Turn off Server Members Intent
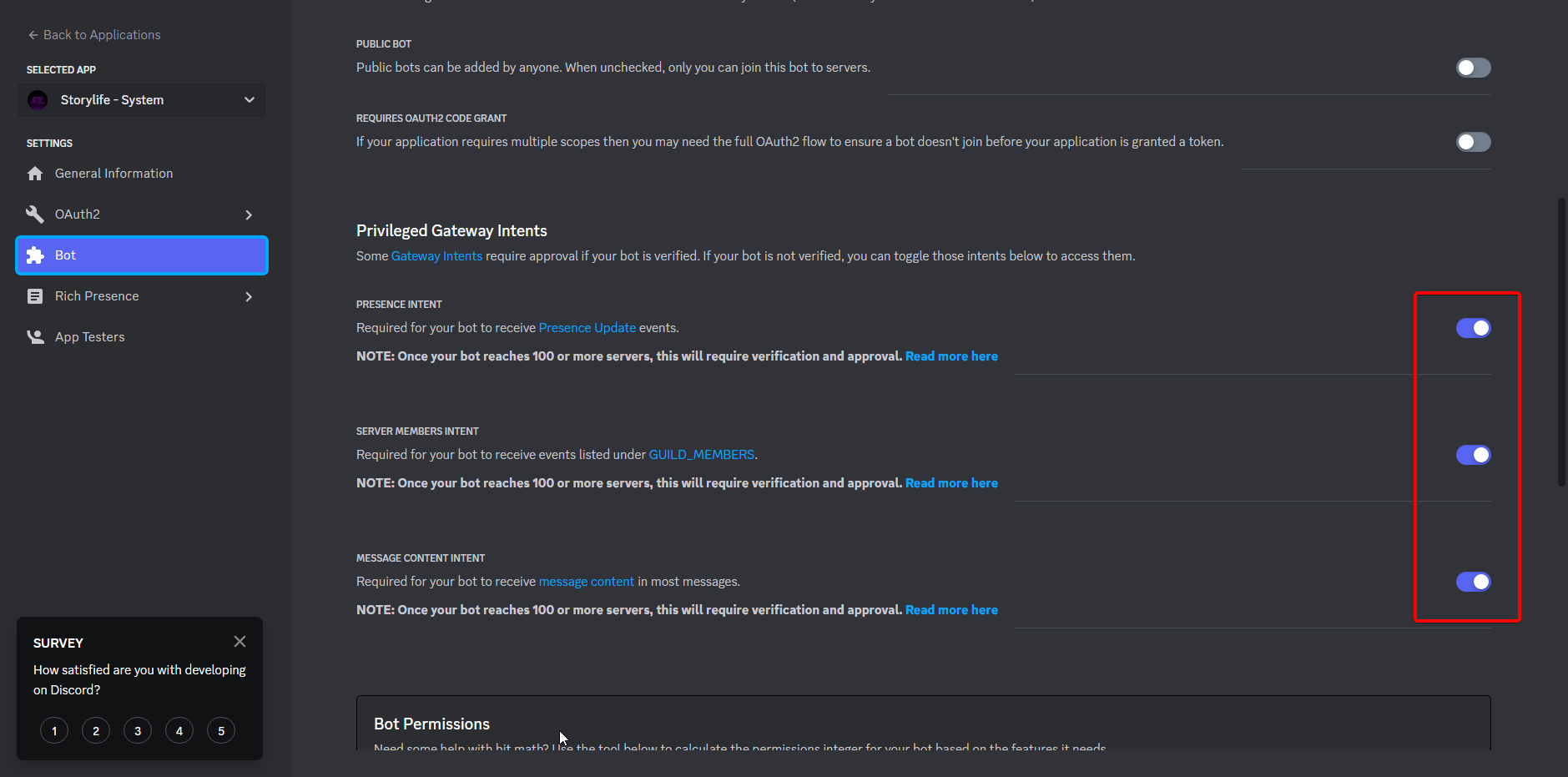 (x=1473, y=455)
